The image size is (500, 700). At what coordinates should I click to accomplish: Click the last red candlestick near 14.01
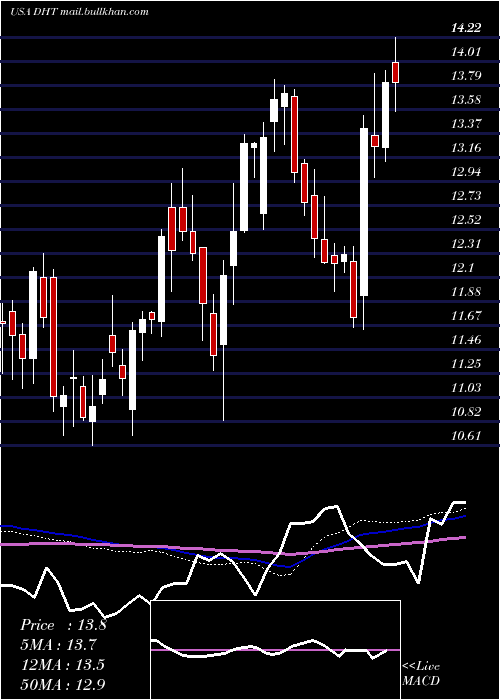tap(395, 72)
